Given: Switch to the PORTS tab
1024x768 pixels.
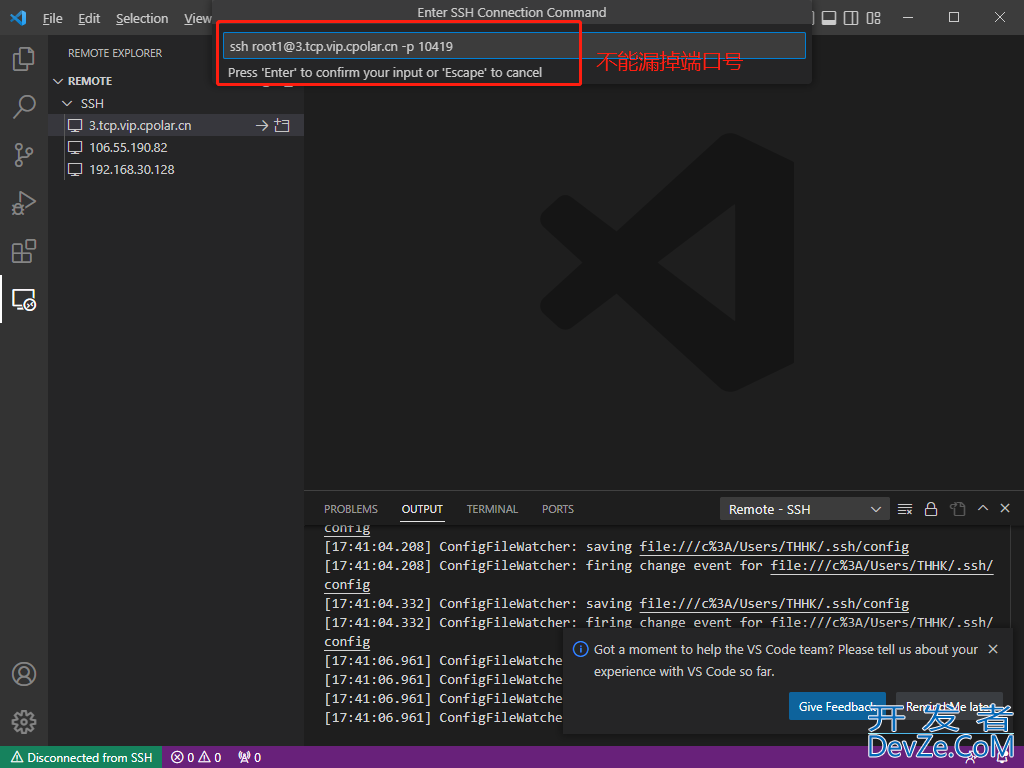Looking at the screenshot, I should 558,509.
